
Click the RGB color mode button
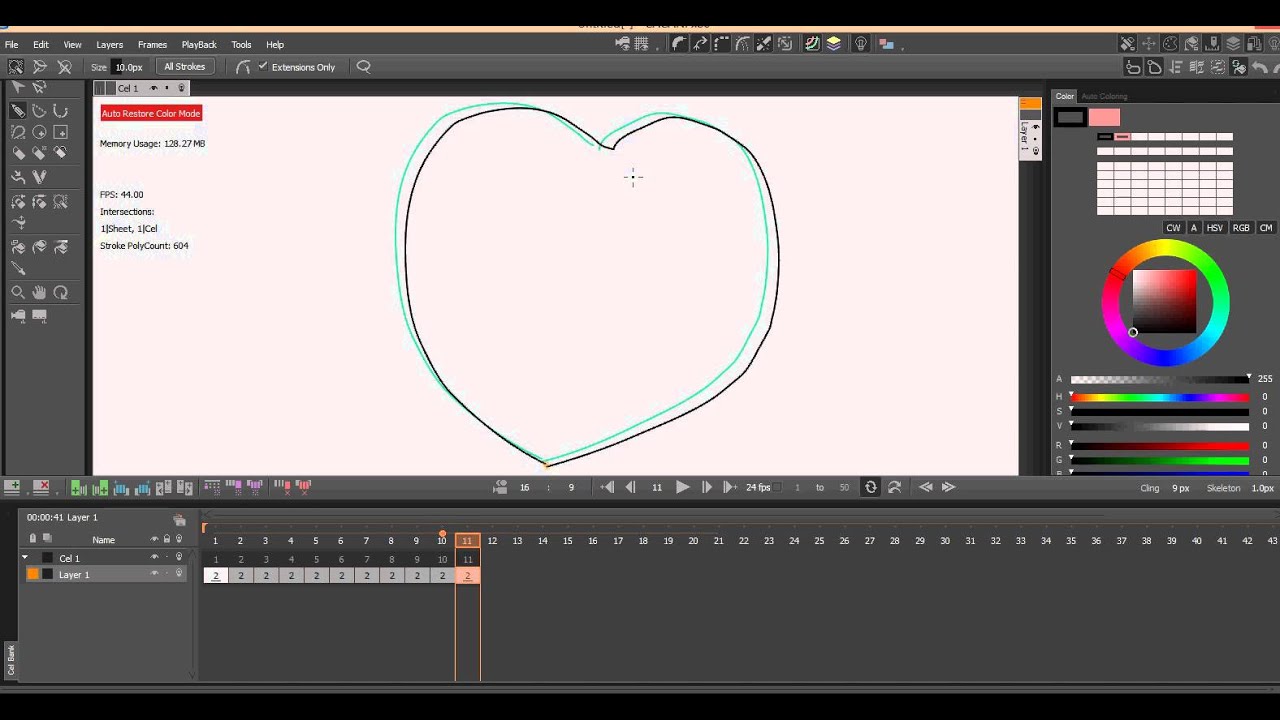[1241, 228]
